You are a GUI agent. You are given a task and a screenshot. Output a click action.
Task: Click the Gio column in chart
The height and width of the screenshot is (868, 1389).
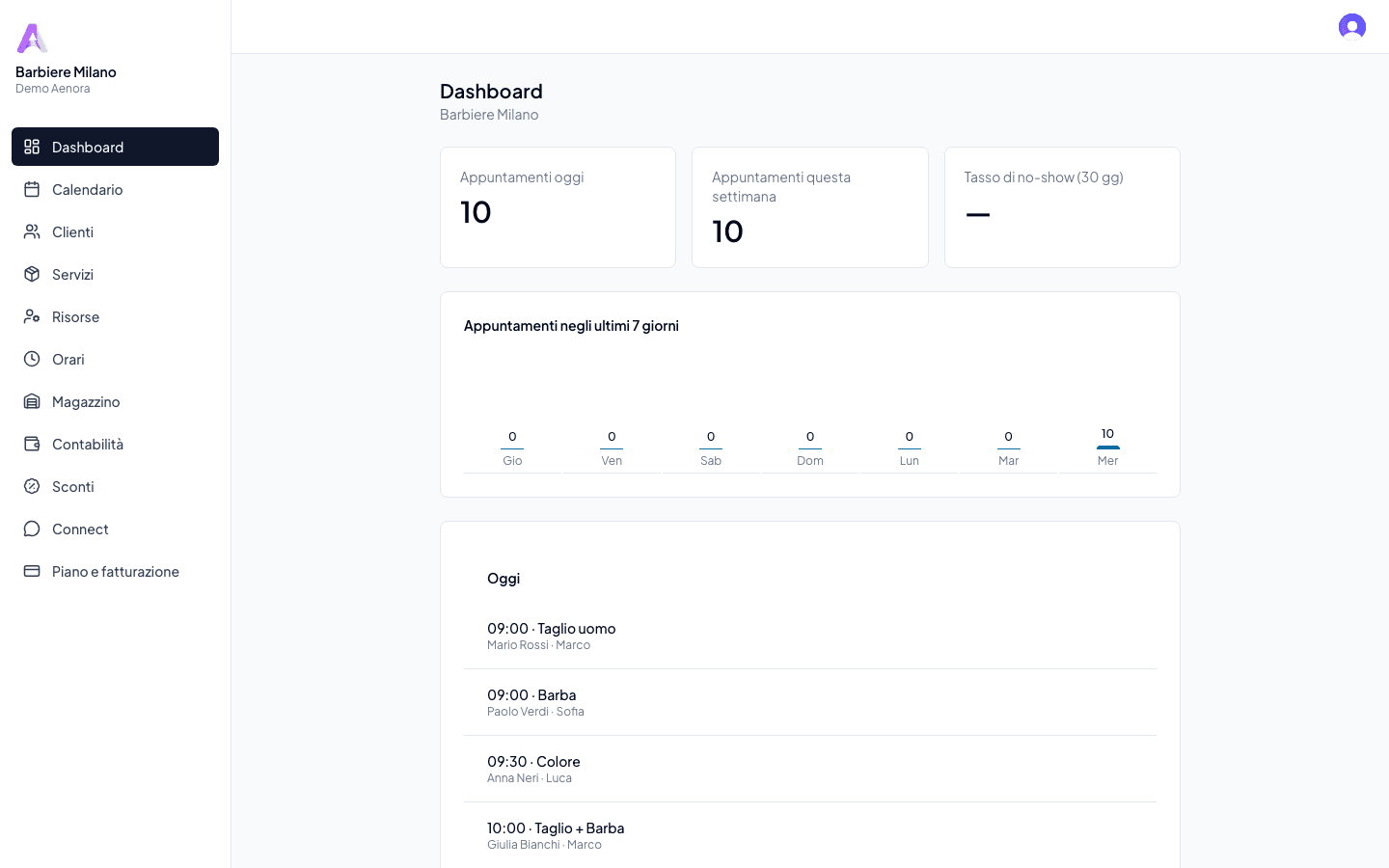(x=512, y=448)
